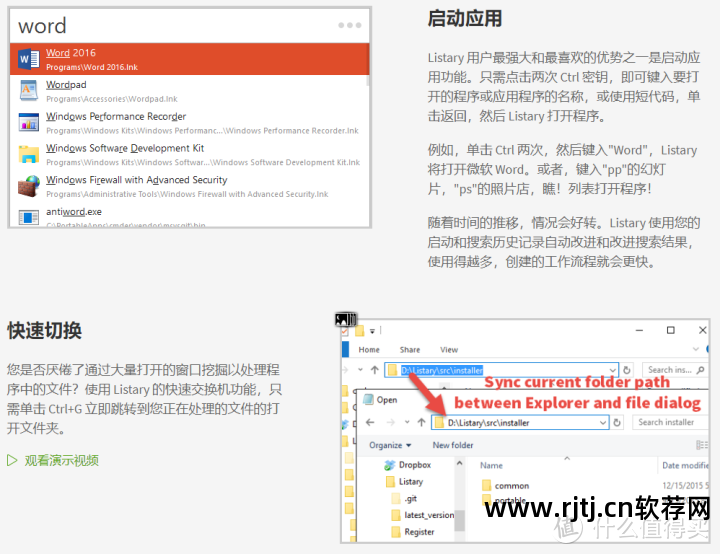Click the play icon beside 观看演示视频
Image resolution: width=720 pixels, height=554 pixels.
(12, 460)
